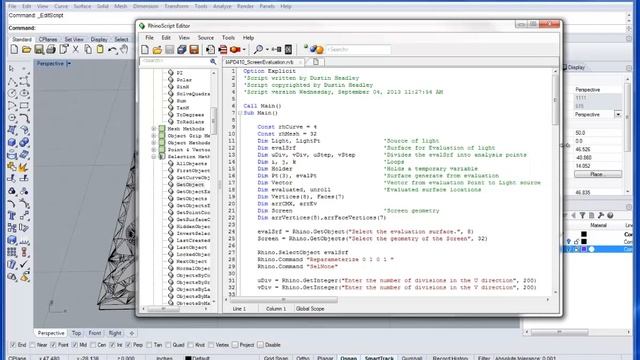Toggle the Project osnap checkbox
Viewport: 640px width, 360px height.
[x=235, y=345]
